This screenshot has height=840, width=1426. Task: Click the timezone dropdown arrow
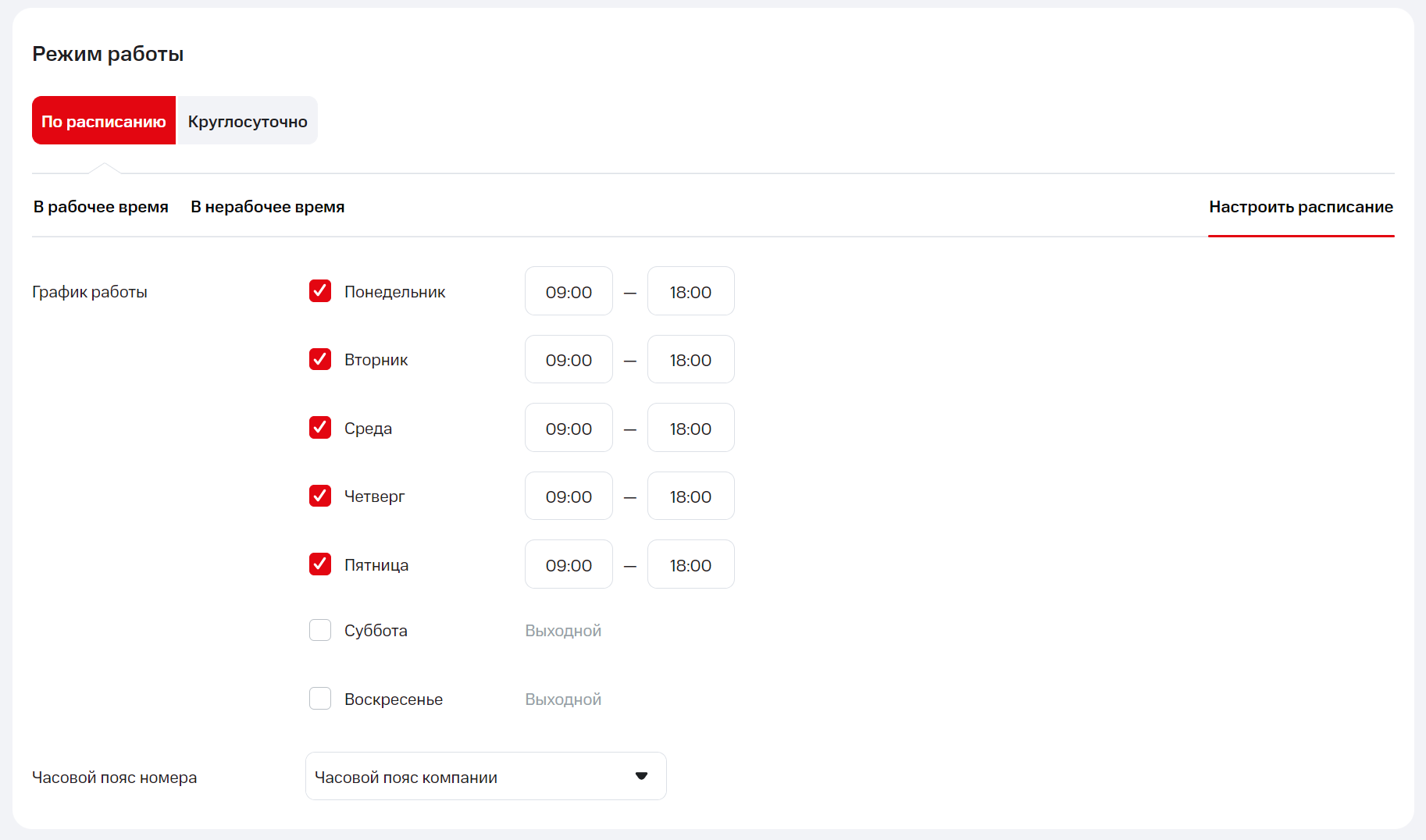tap(641, 776)
